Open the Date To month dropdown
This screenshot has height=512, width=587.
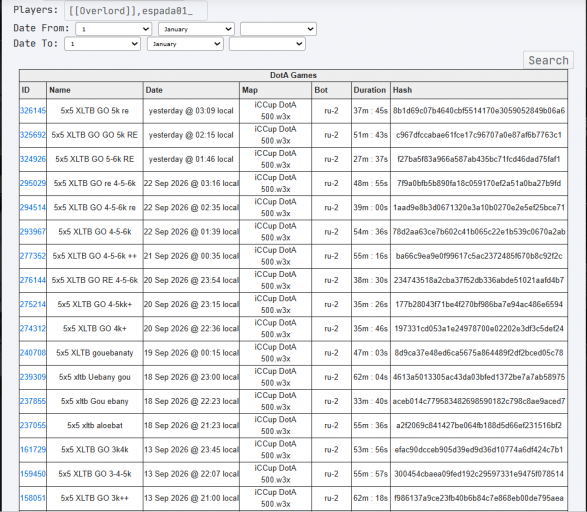coord(185,44)
